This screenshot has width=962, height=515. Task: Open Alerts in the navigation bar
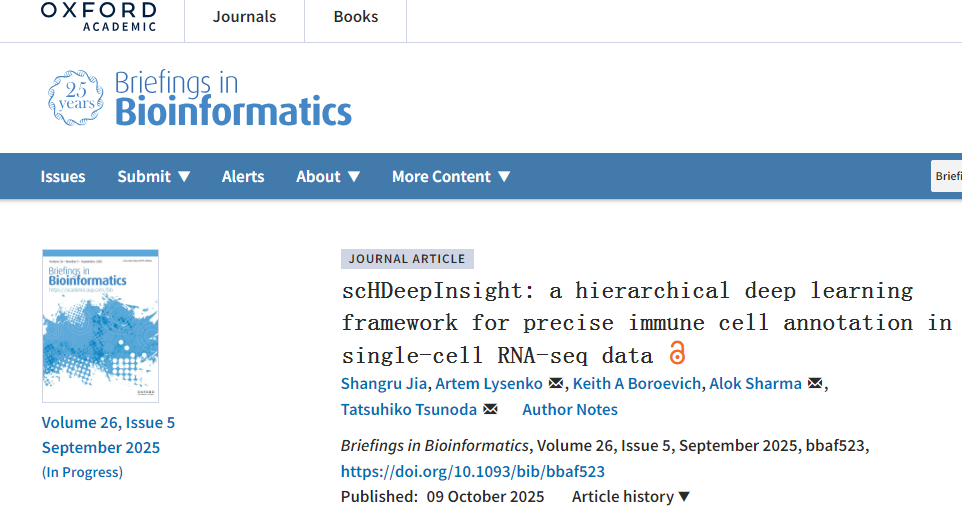click(x=243, y=176)
